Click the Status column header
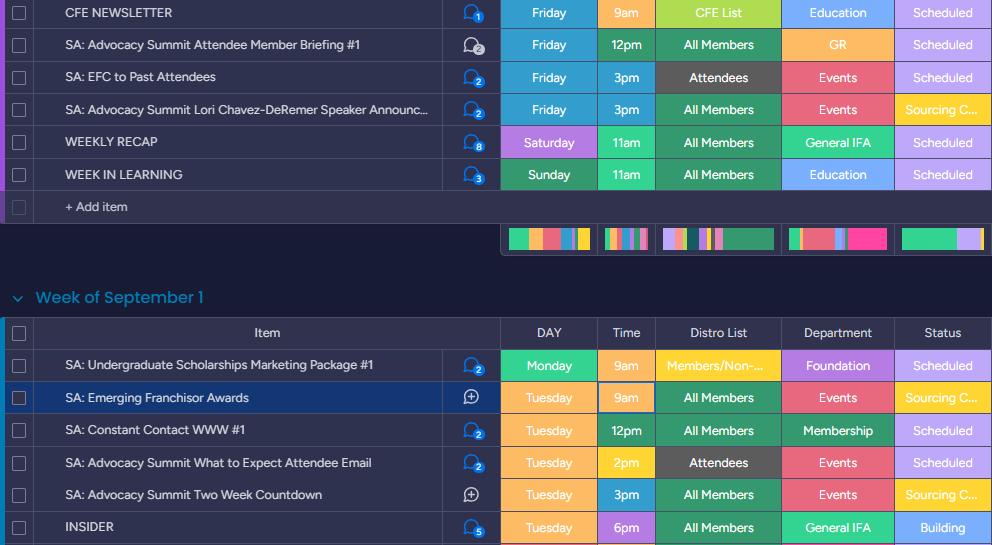The width and height of the screenshot is (992, 545). (x=943, y=333)
